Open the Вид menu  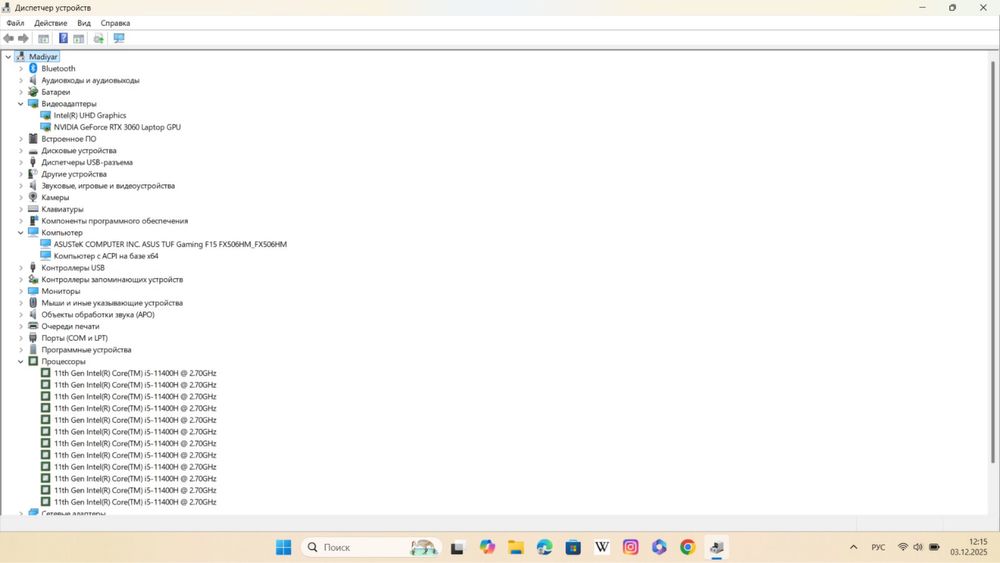pos(84,23)
